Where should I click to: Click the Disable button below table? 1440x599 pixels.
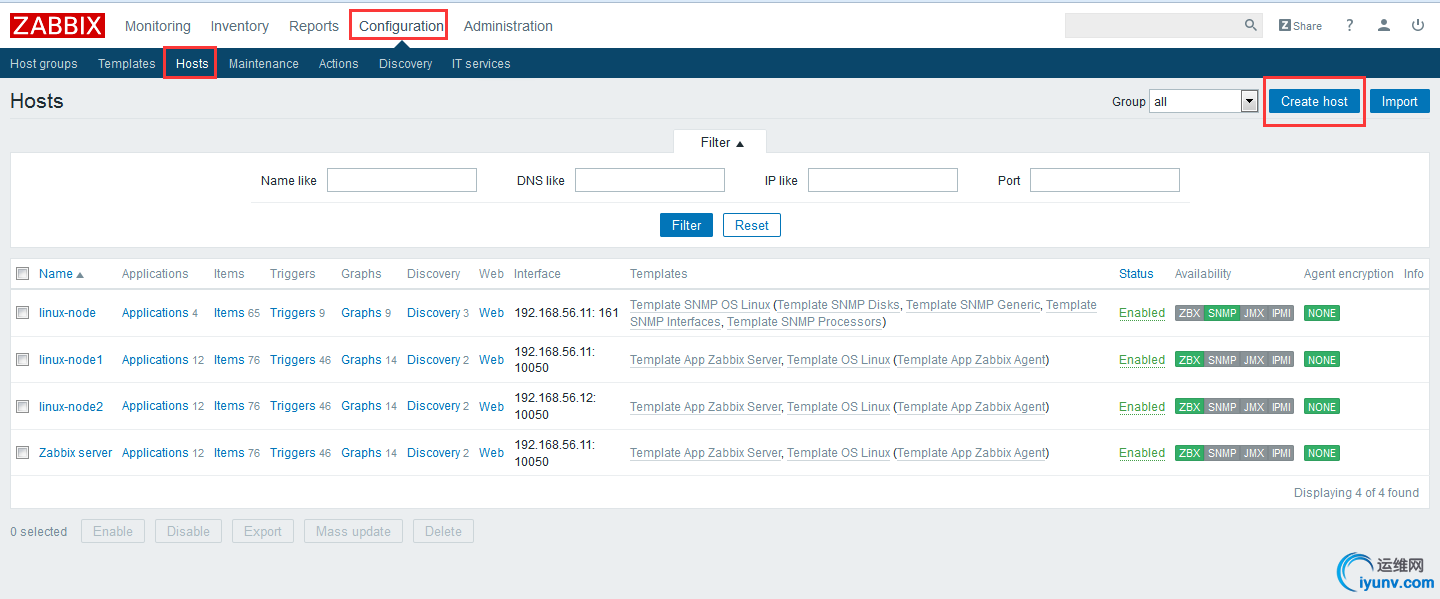point(188,531)
